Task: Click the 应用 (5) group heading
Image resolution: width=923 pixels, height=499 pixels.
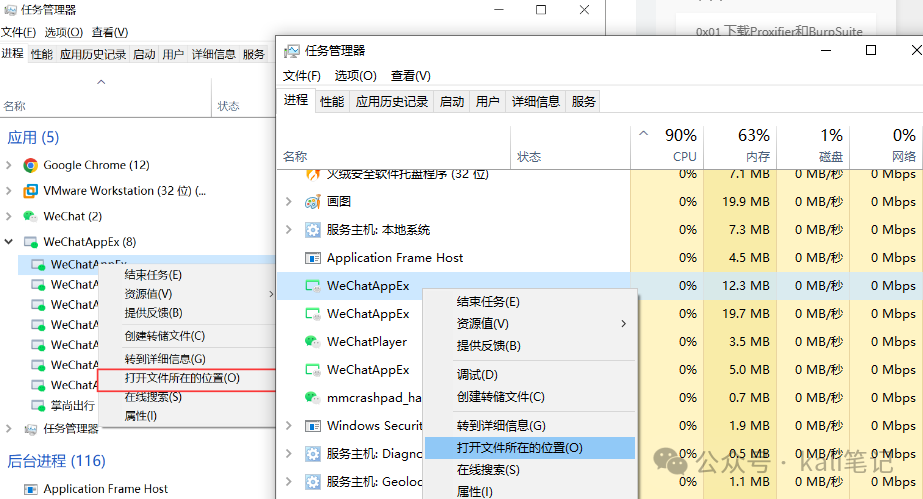Action: 34,138
